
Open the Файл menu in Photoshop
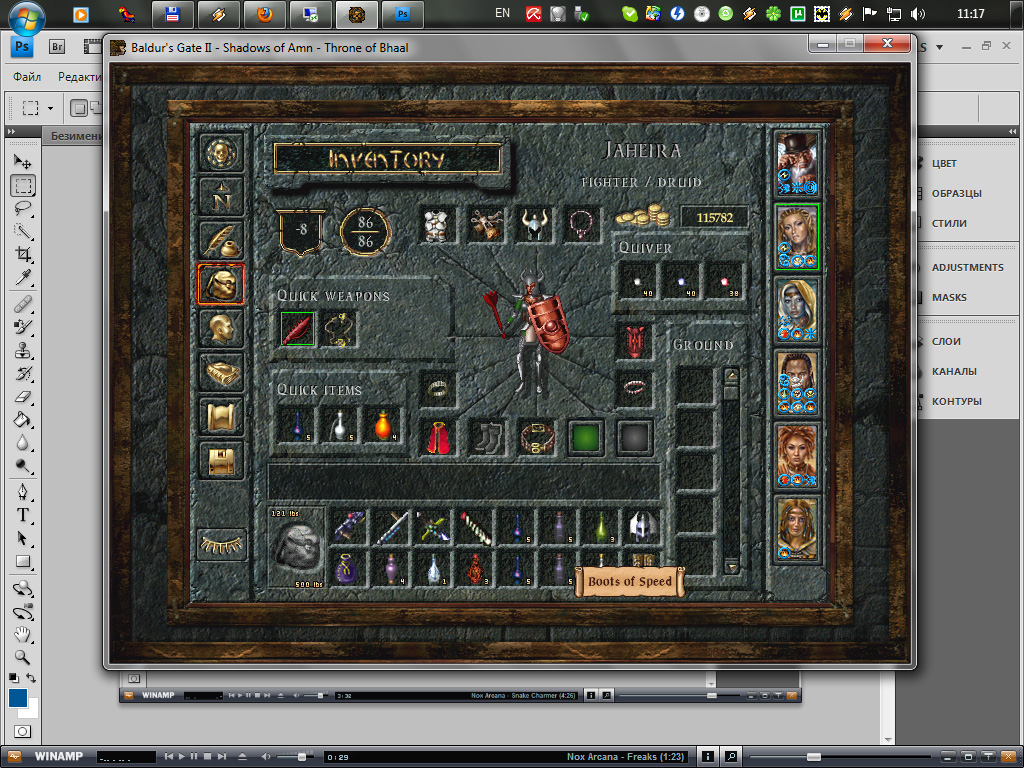tap(27, 77)
